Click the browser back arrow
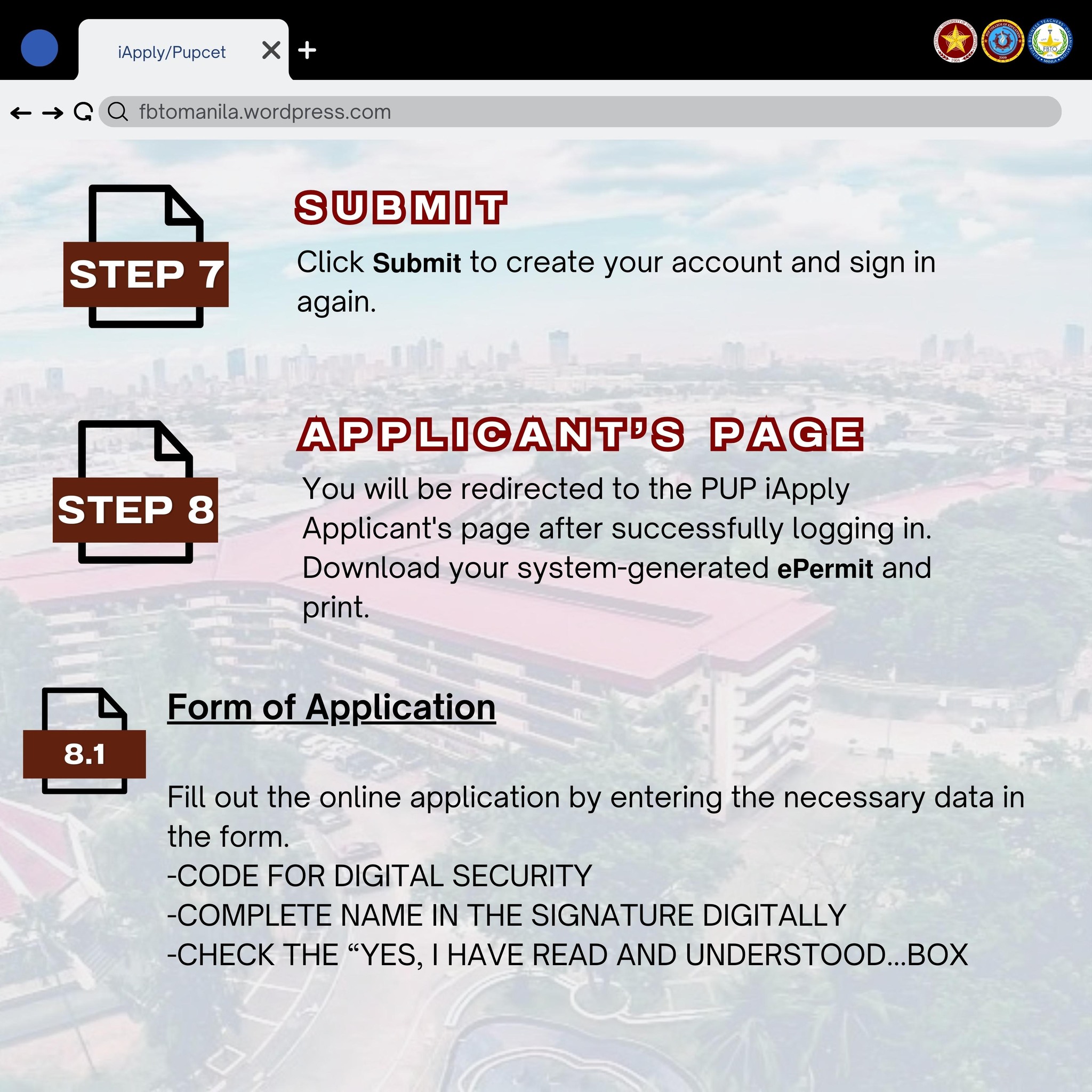This screenshot has width=1092, height=1092. (x=21, y=113)
